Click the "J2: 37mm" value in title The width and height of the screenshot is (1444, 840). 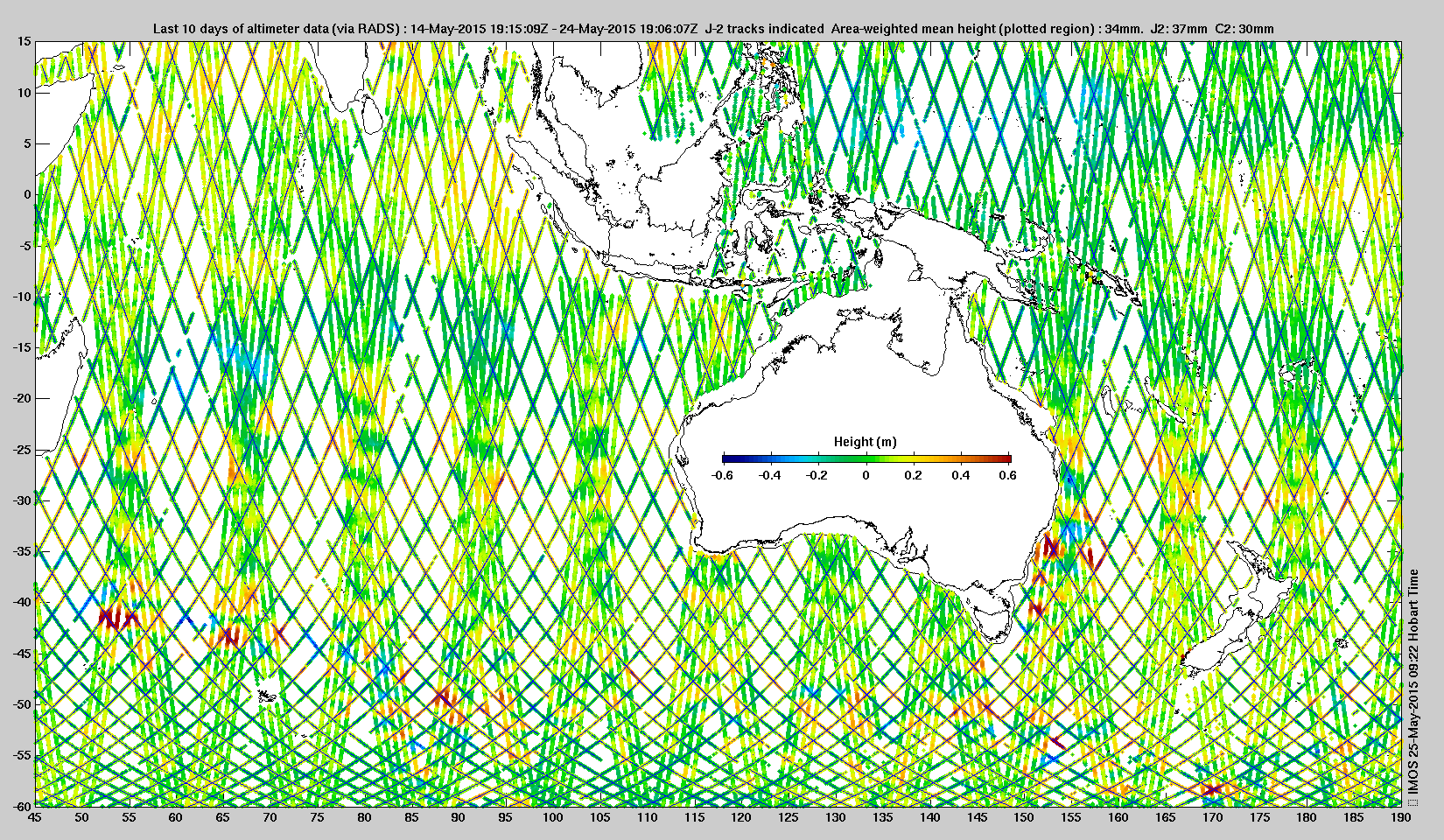1179,29
